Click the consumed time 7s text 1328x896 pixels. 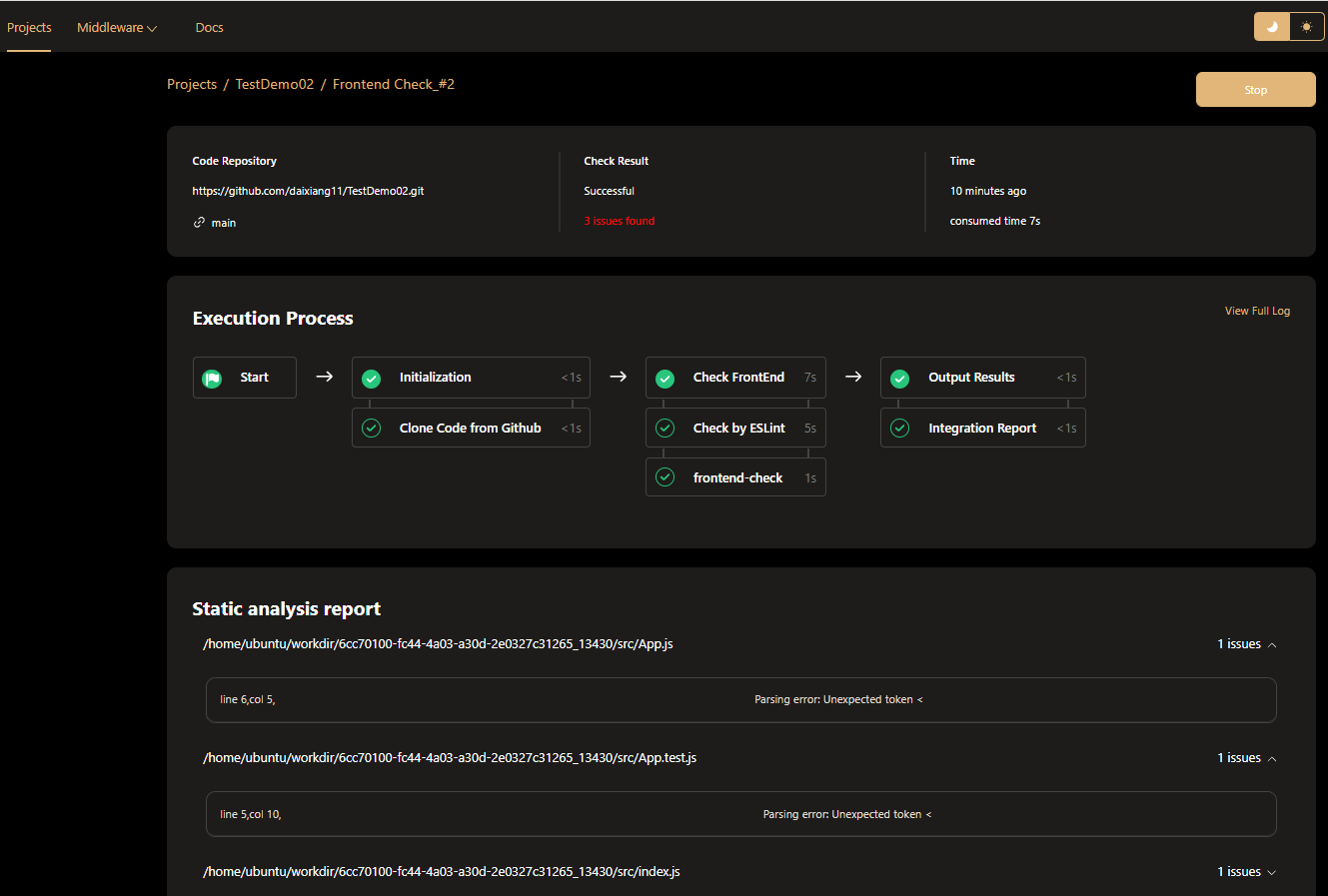(995, 221)
